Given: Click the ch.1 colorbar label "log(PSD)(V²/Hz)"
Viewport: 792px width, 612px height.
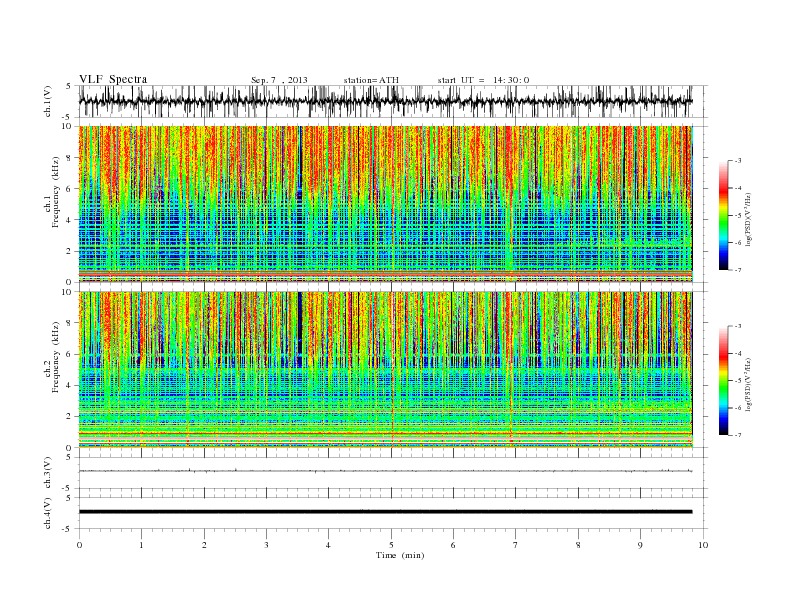Looking at the screenshot, I should pos(748,219).
